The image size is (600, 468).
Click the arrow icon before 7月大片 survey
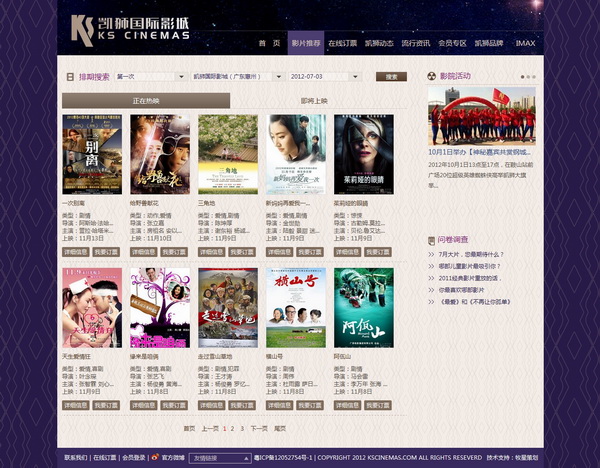(431, 254)
